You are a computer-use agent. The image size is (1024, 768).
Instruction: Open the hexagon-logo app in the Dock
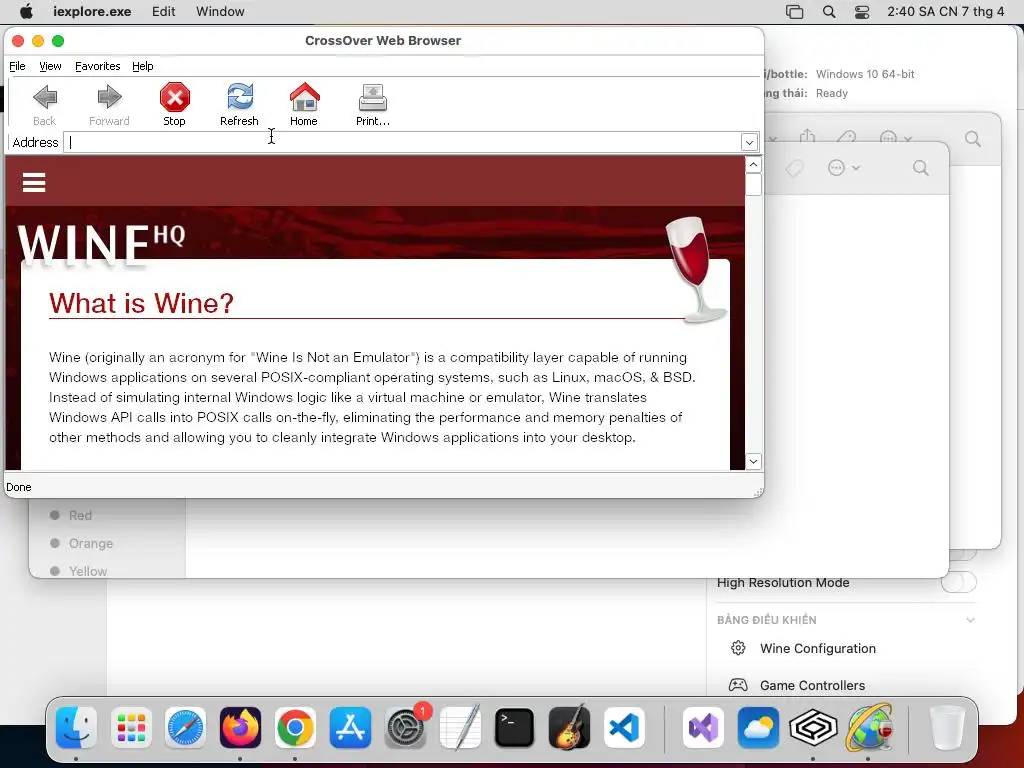click(813, 728)
